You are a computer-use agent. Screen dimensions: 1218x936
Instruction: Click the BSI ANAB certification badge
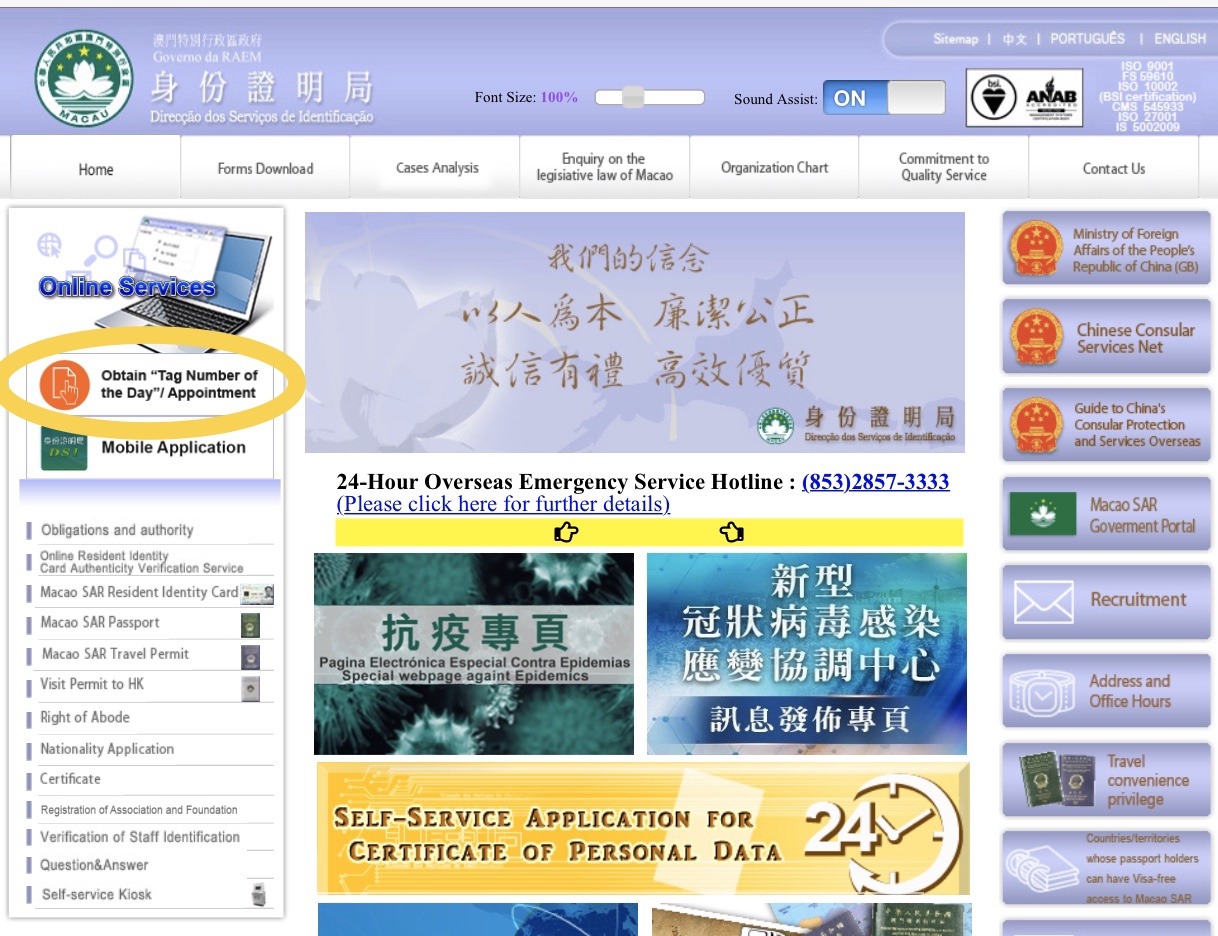click(x=1024, y=98)
